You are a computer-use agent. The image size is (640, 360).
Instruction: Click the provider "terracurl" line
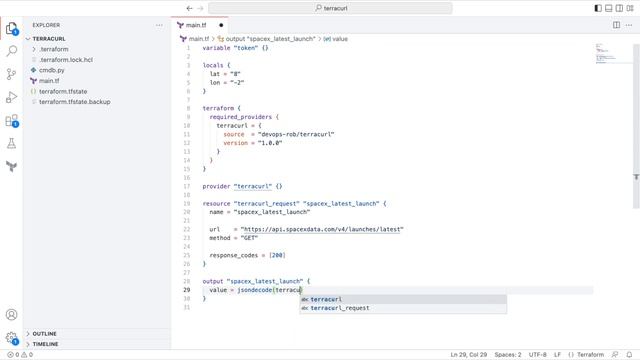242,186
